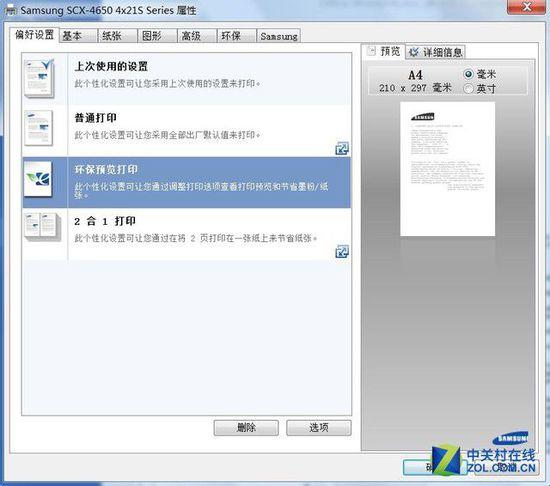This screenshot has width=550, height=486.
Task: Click description text under 2 合 1 打印
Action: click(x=195, y=238)
